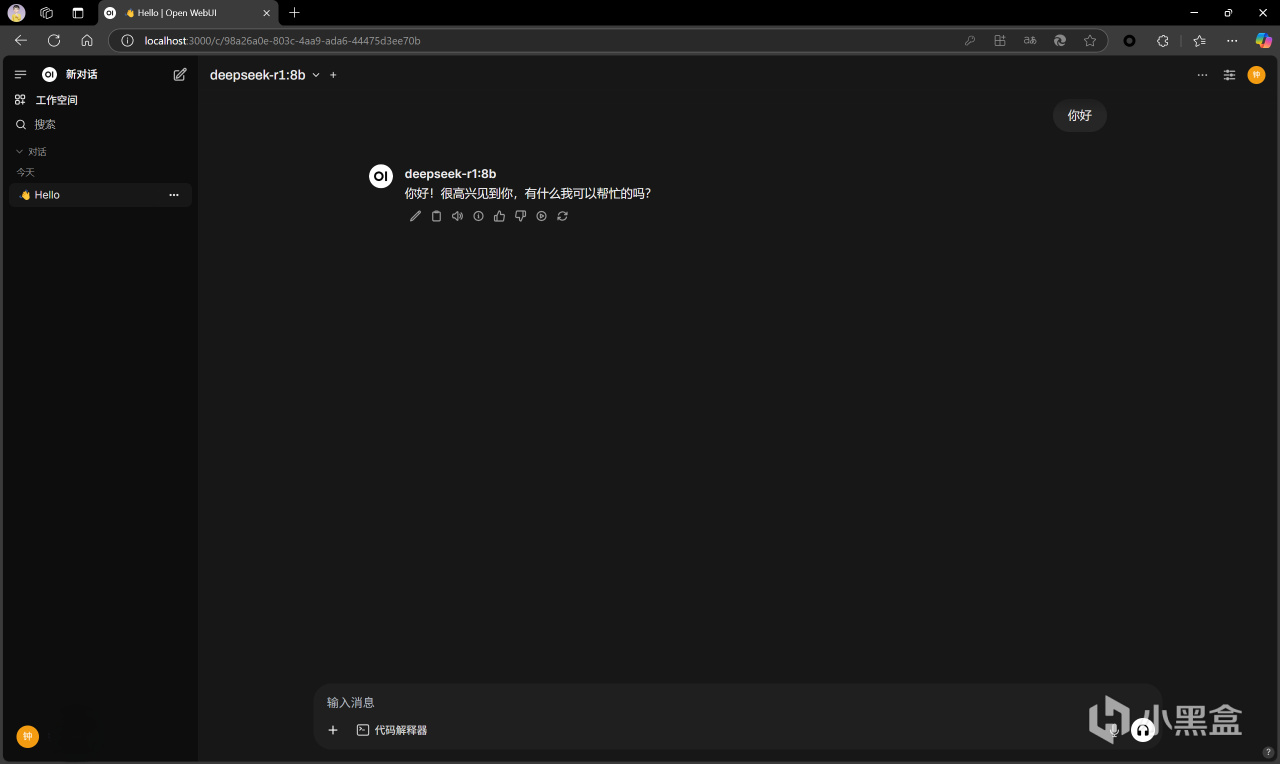The image size is (1280, 764).
Task: Edit the deepseek response with the pencil icon
Action: 416,216
